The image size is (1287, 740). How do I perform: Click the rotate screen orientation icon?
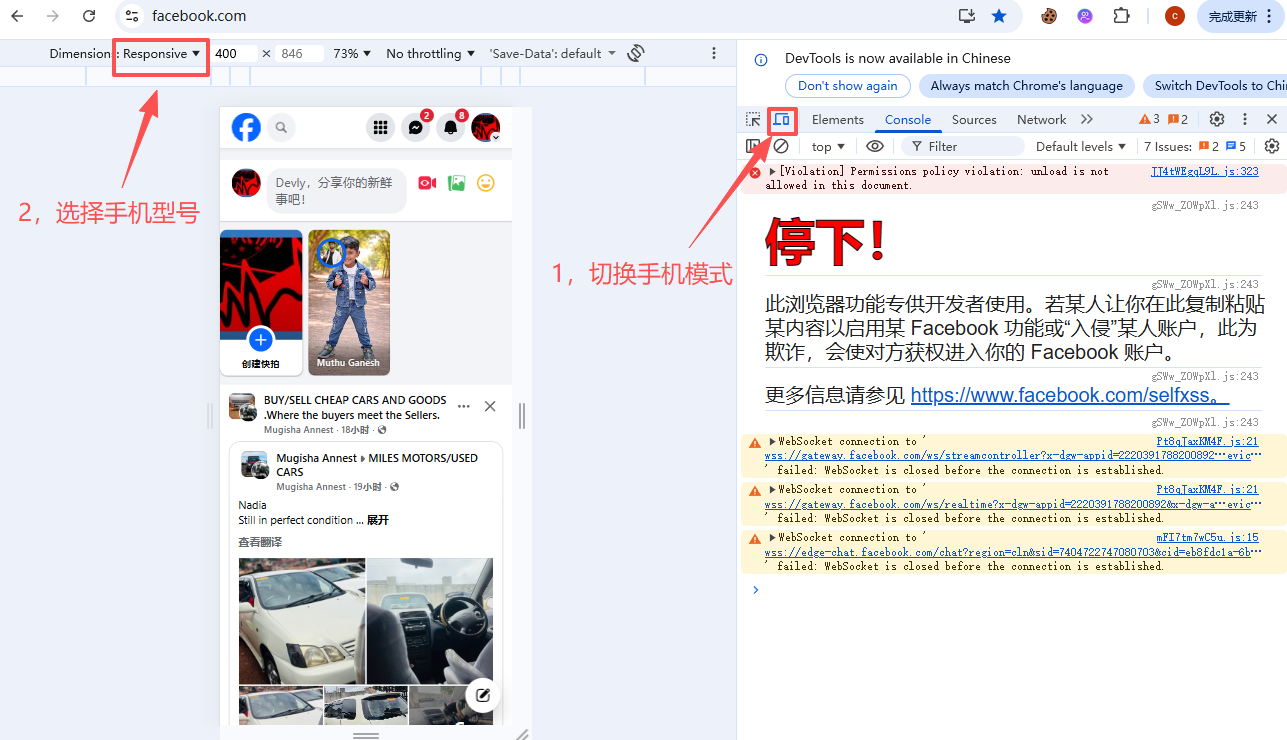(636, 53)
